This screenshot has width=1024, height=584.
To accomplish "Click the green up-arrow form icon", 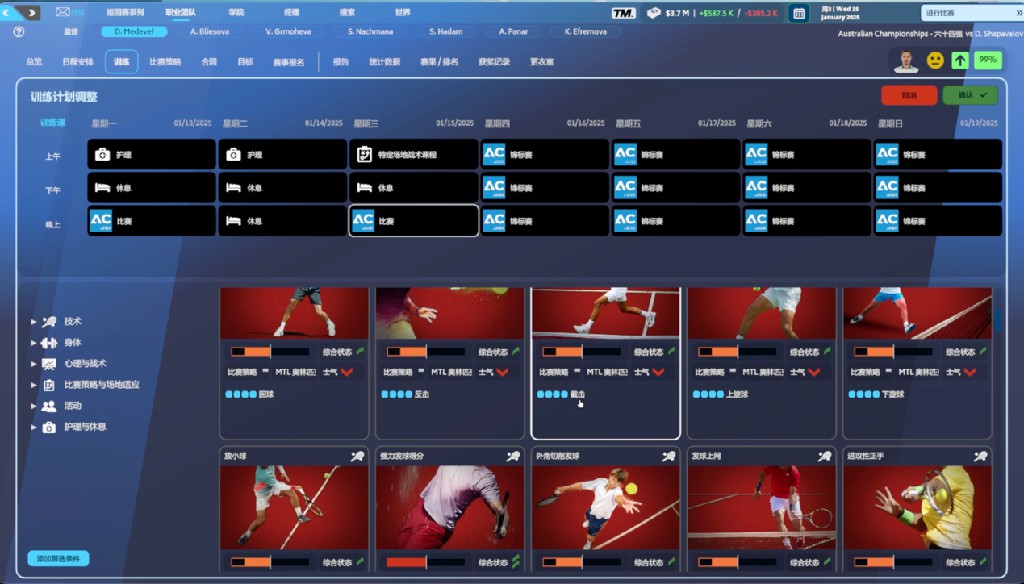I will (960, 60).
